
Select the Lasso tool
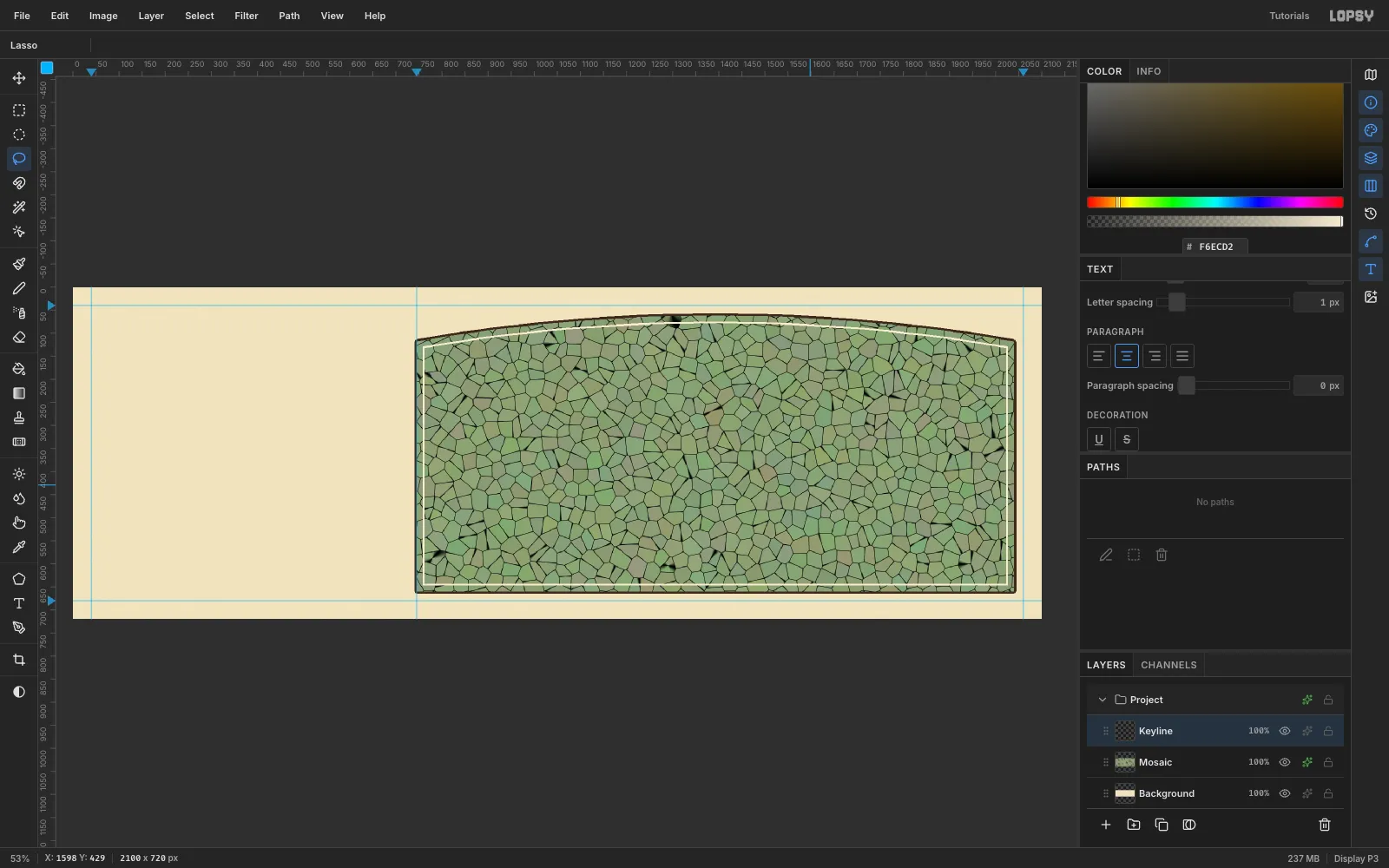[19, 159]
